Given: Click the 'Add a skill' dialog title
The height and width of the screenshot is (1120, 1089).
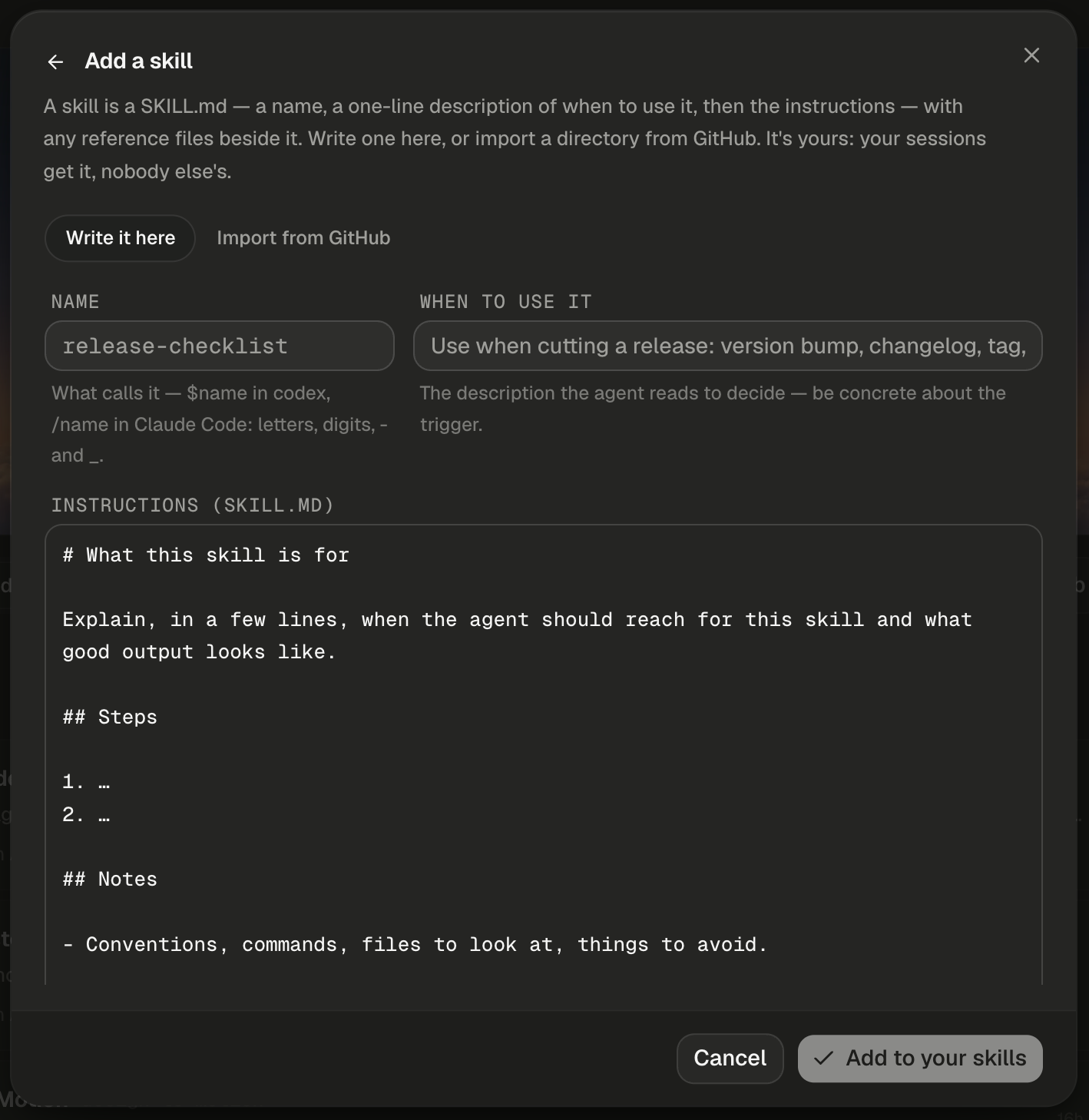Looking at the screenshot, I should [138, 61].
